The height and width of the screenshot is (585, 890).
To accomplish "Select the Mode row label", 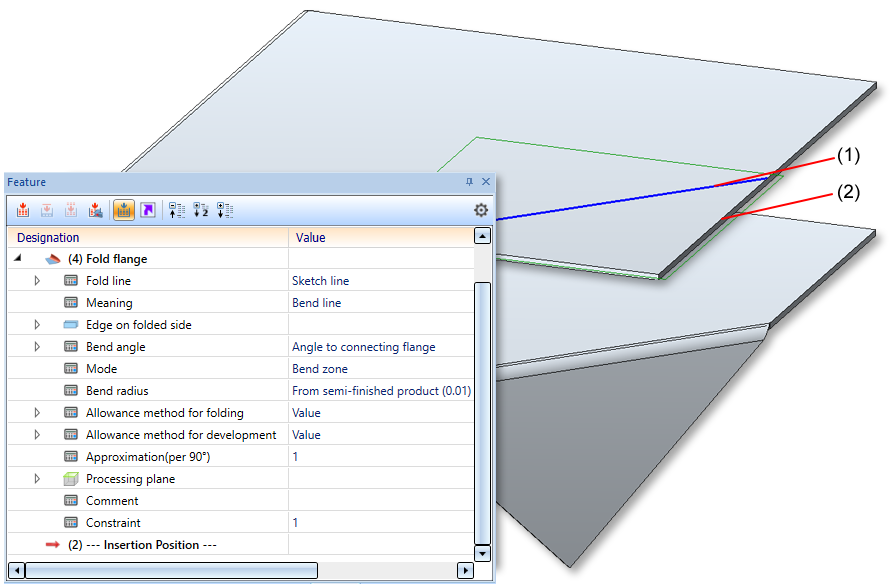I will (x=101, y=369).
